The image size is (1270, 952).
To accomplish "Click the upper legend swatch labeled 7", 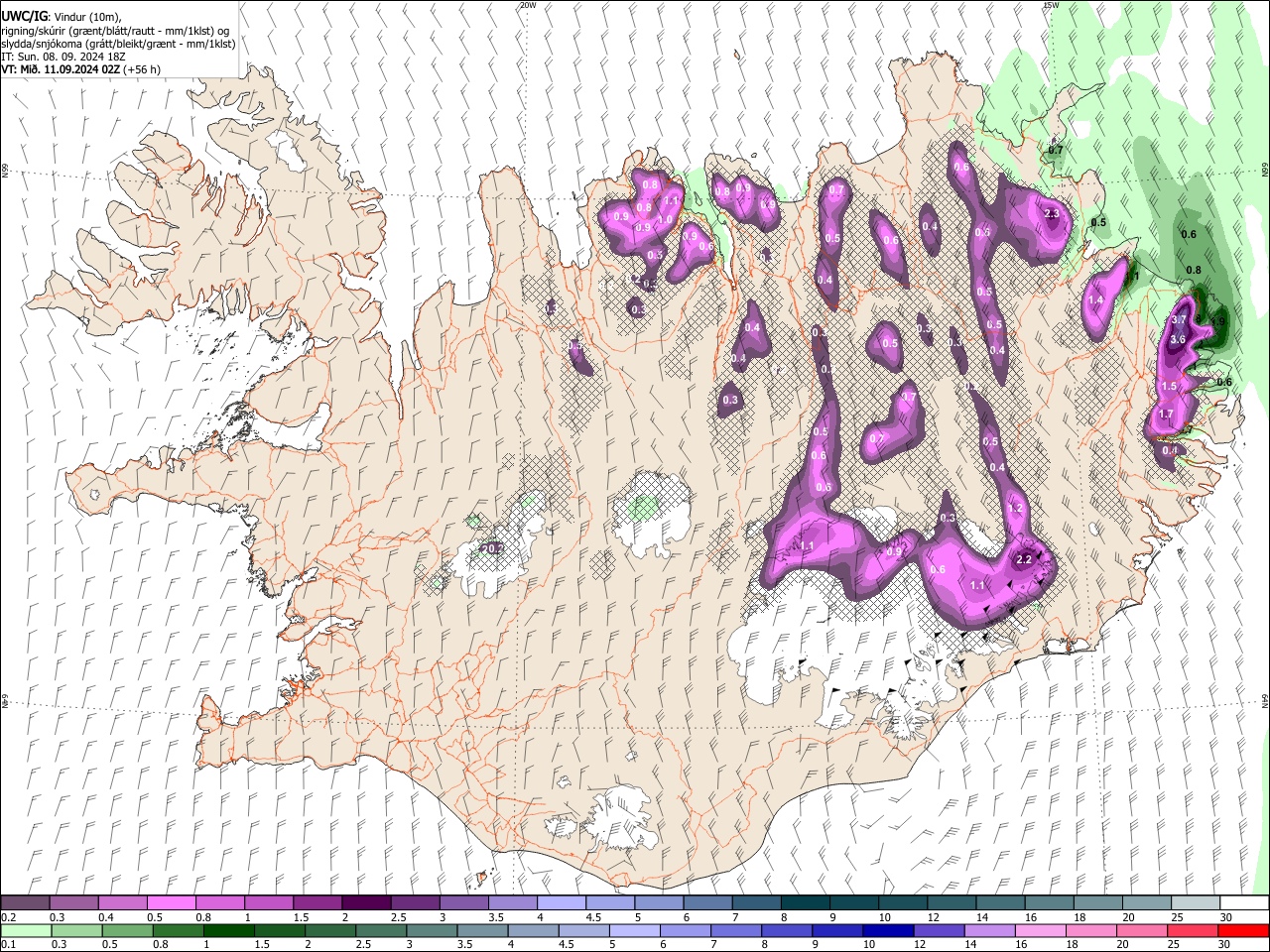I will 756,903.
